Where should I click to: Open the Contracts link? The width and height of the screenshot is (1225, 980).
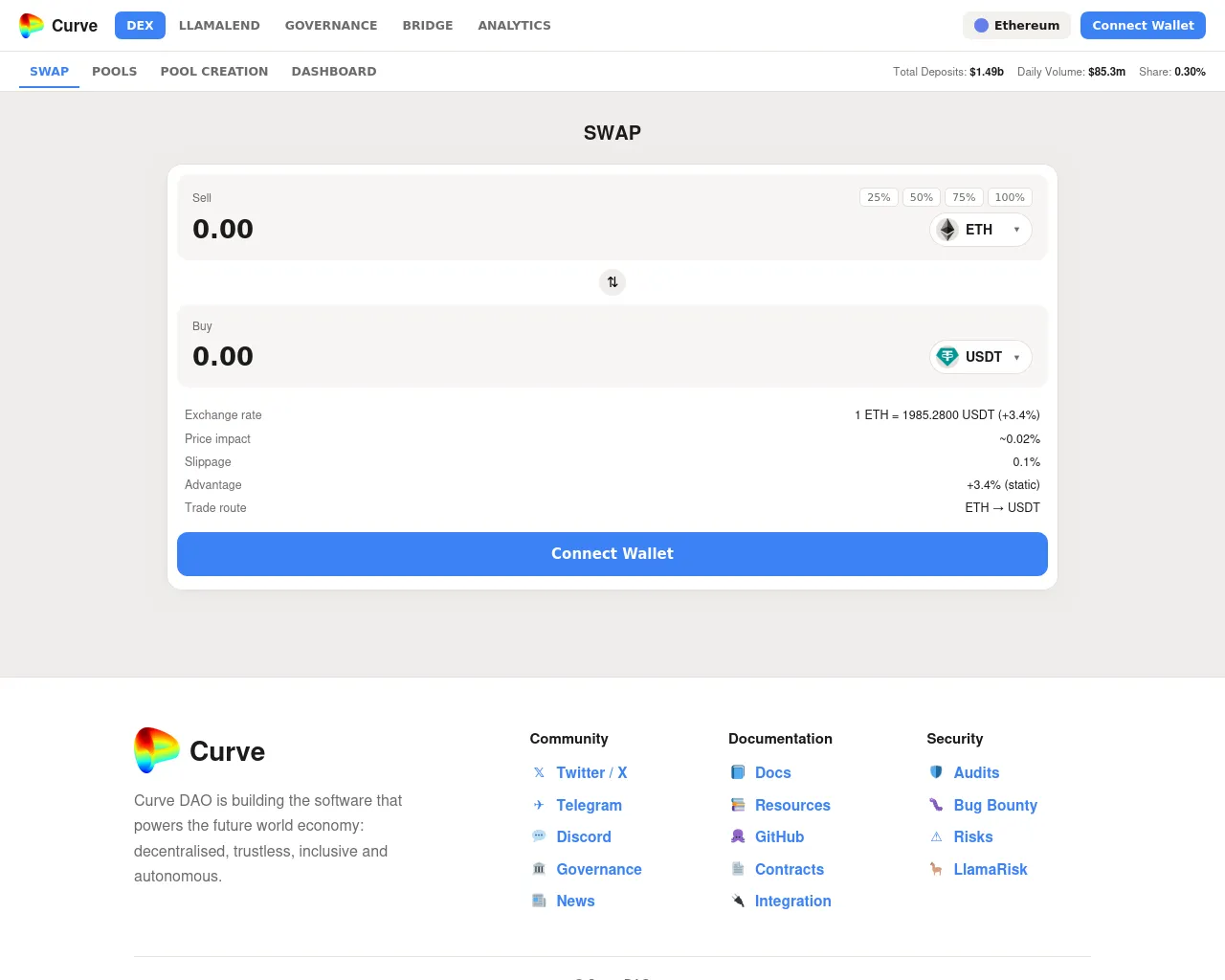tap(790, 869)
